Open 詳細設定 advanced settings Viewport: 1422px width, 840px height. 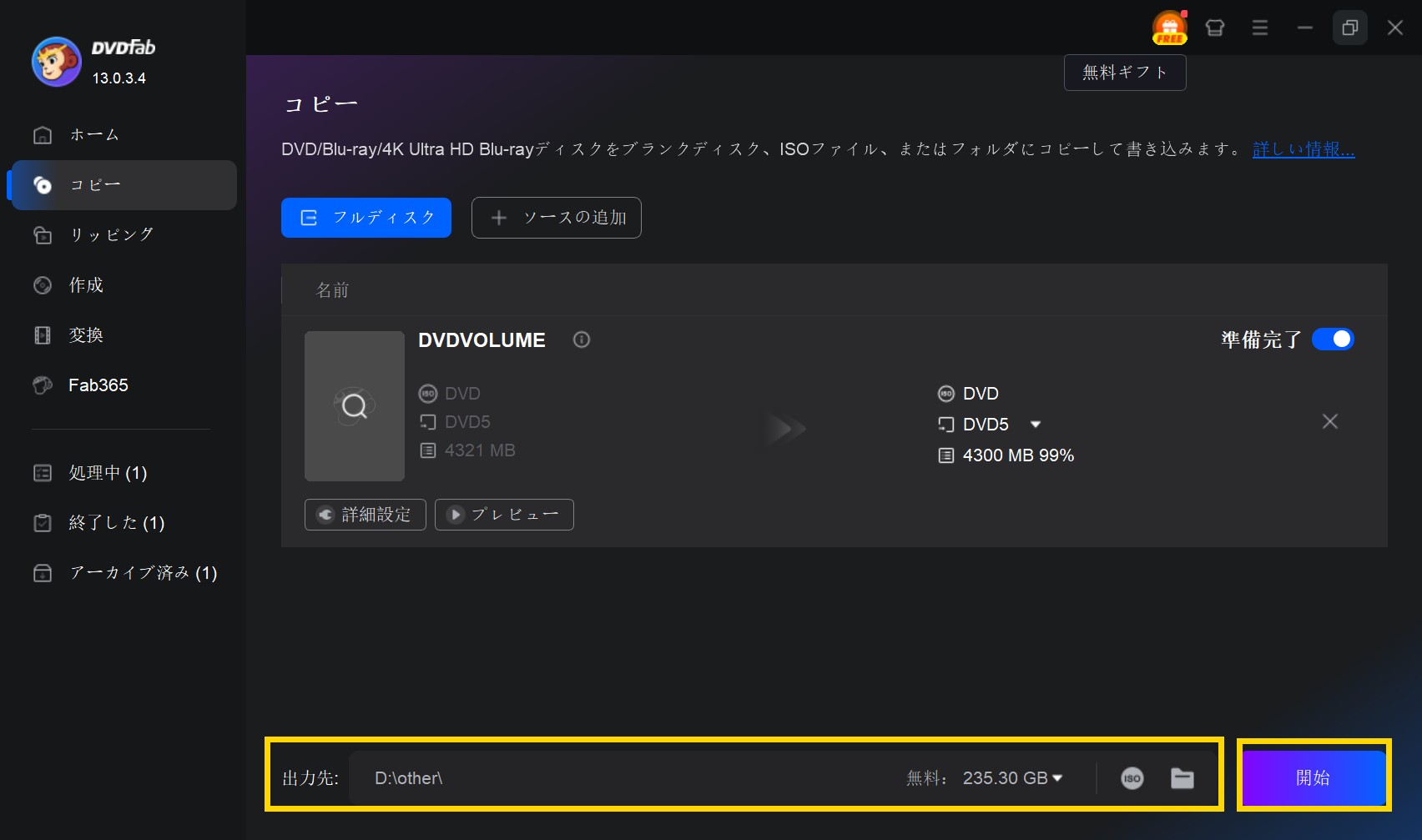pyautogui.click(x=366, y=515)
